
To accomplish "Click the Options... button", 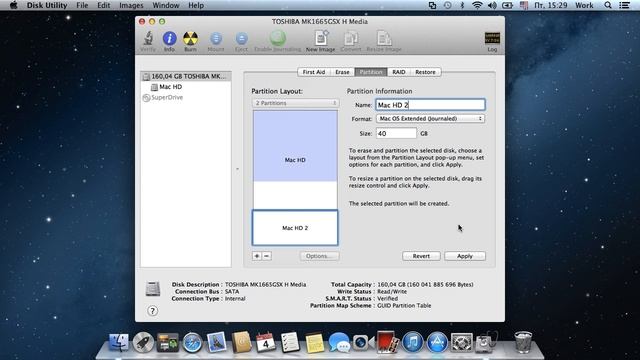I will pyautogui.click(x=320, y=256).
